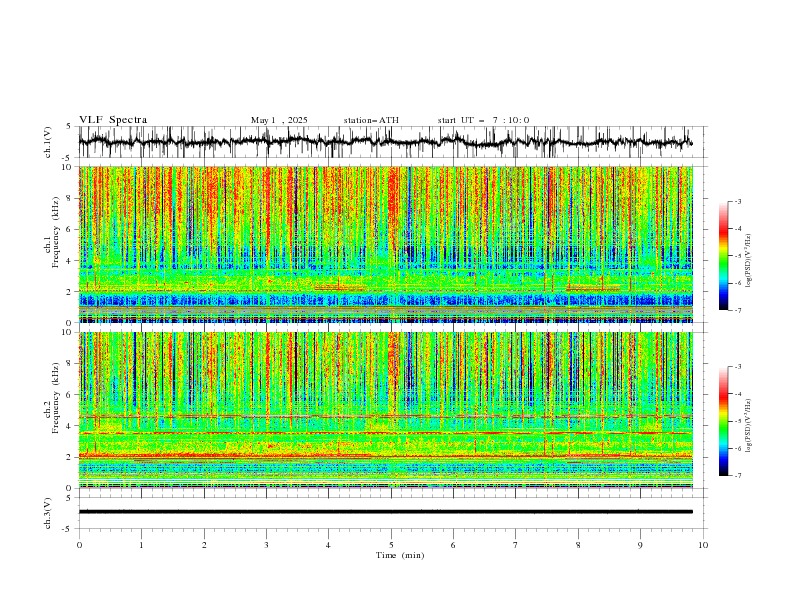Click the "VLF Spectra" plot title
The height and width of the screenshot is (612, 792).
(113, 120)
